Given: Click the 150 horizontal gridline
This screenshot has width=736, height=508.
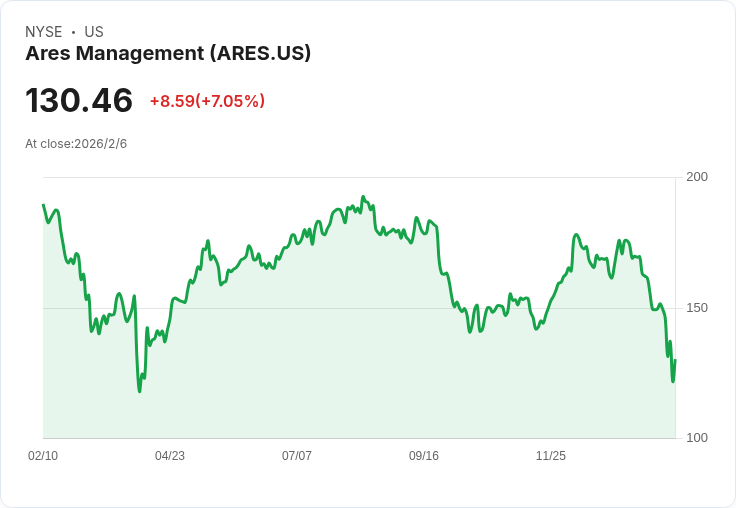Looking at the screenshot, I should click(x=359, y=308).
